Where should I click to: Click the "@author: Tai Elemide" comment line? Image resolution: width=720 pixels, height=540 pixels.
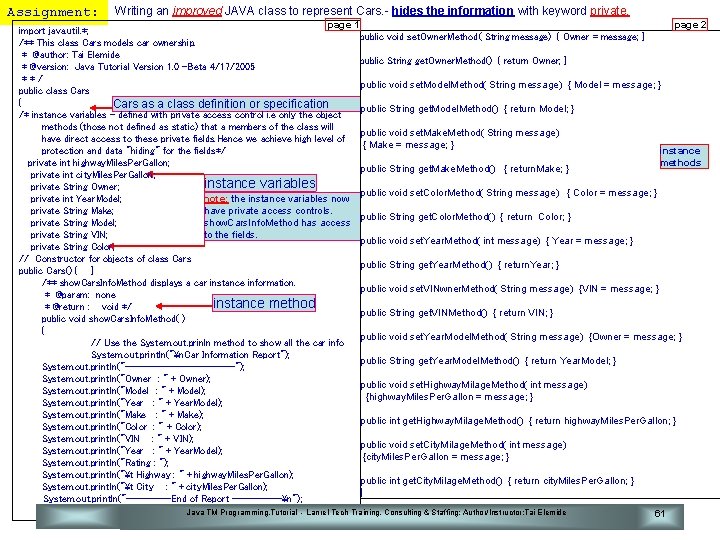coord(71,55)
